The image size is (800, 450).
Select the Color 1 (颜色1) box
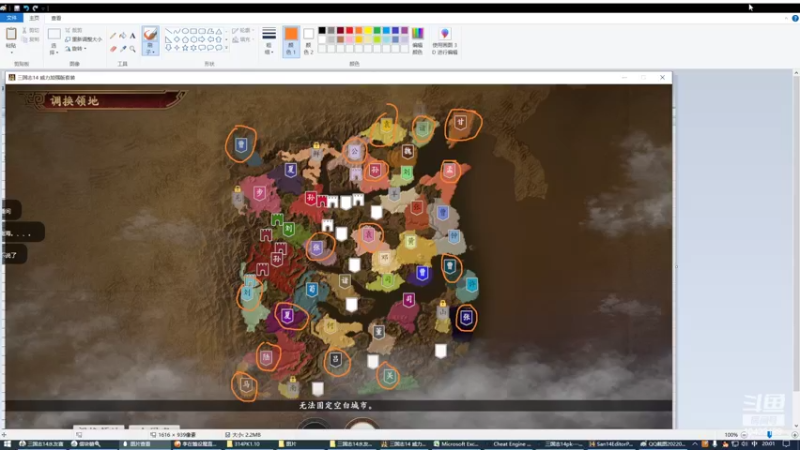coord(291,41)
